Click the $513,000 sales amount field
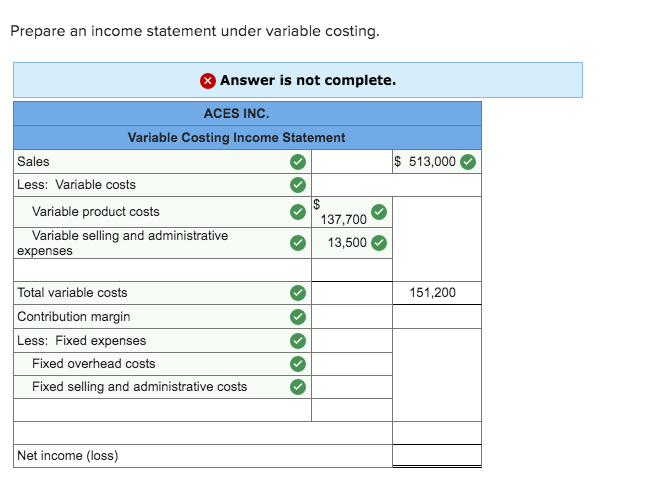Screen dimensions: 648x487 click(437, 162)
